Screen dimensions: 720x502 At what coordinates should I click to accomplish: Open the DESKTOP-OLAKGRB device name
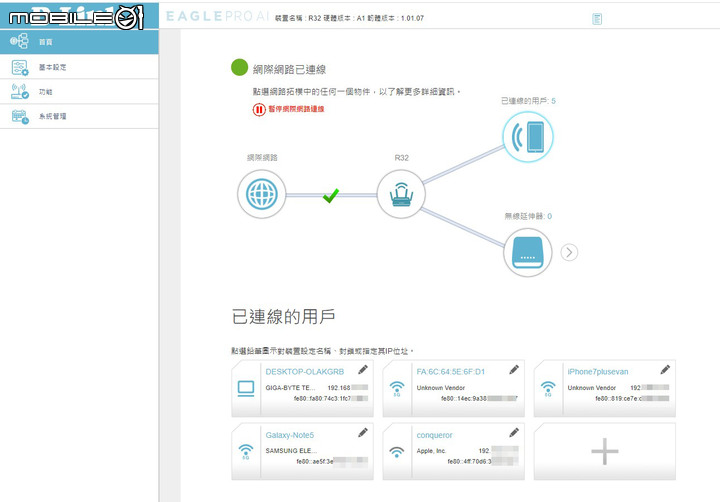(x=304, y=372)
